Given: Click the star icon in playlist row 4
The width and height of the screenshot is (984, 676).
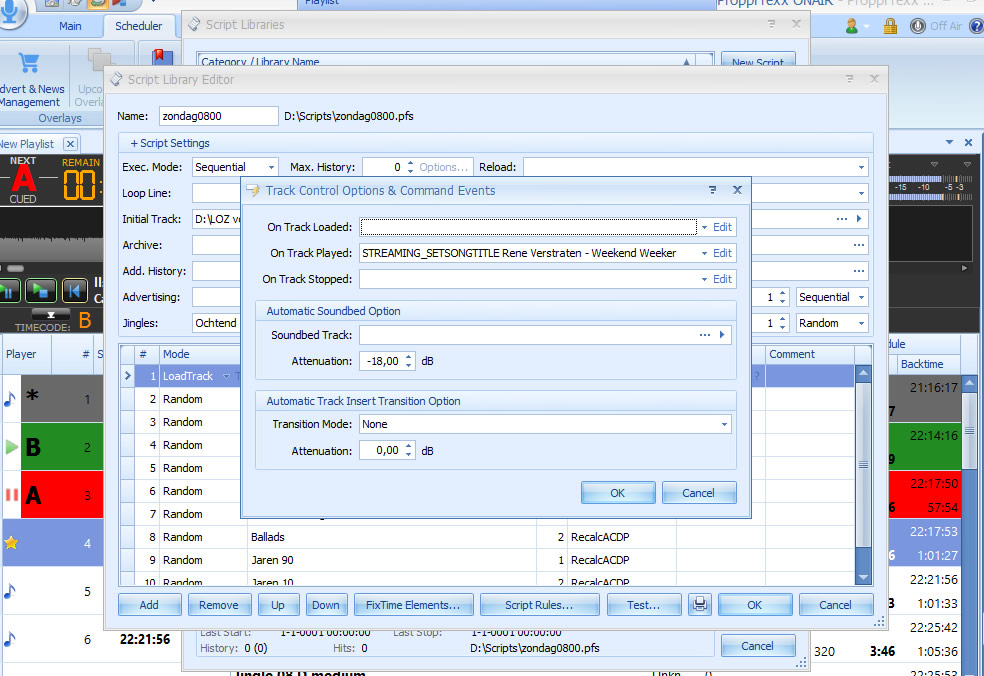Looking at the screenshot, I should coord(11,543).
